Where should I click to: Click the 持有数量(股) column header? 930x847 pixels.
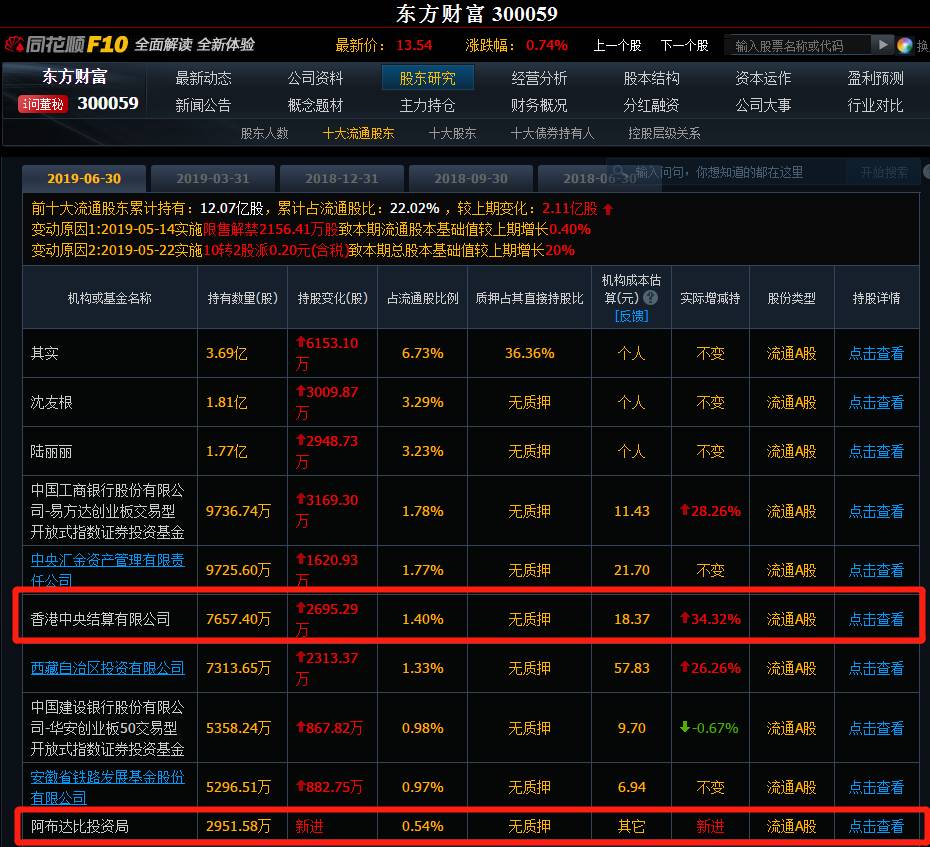[243, 298]
